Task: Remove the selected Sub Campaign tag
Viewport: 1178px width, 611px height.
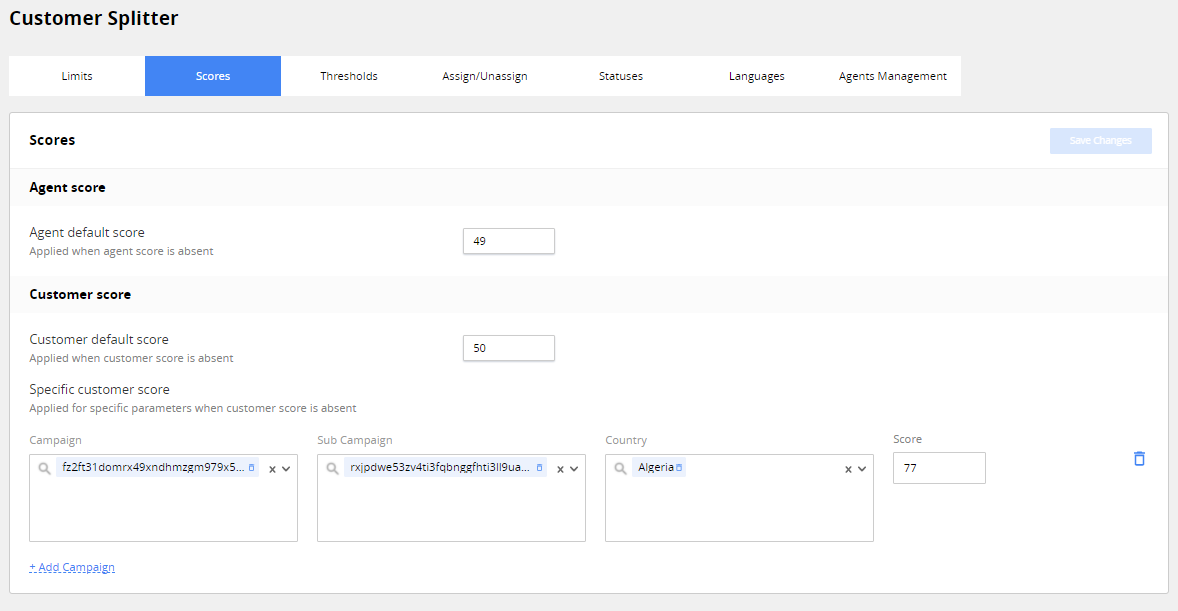Action: click(x=539, y=468)
